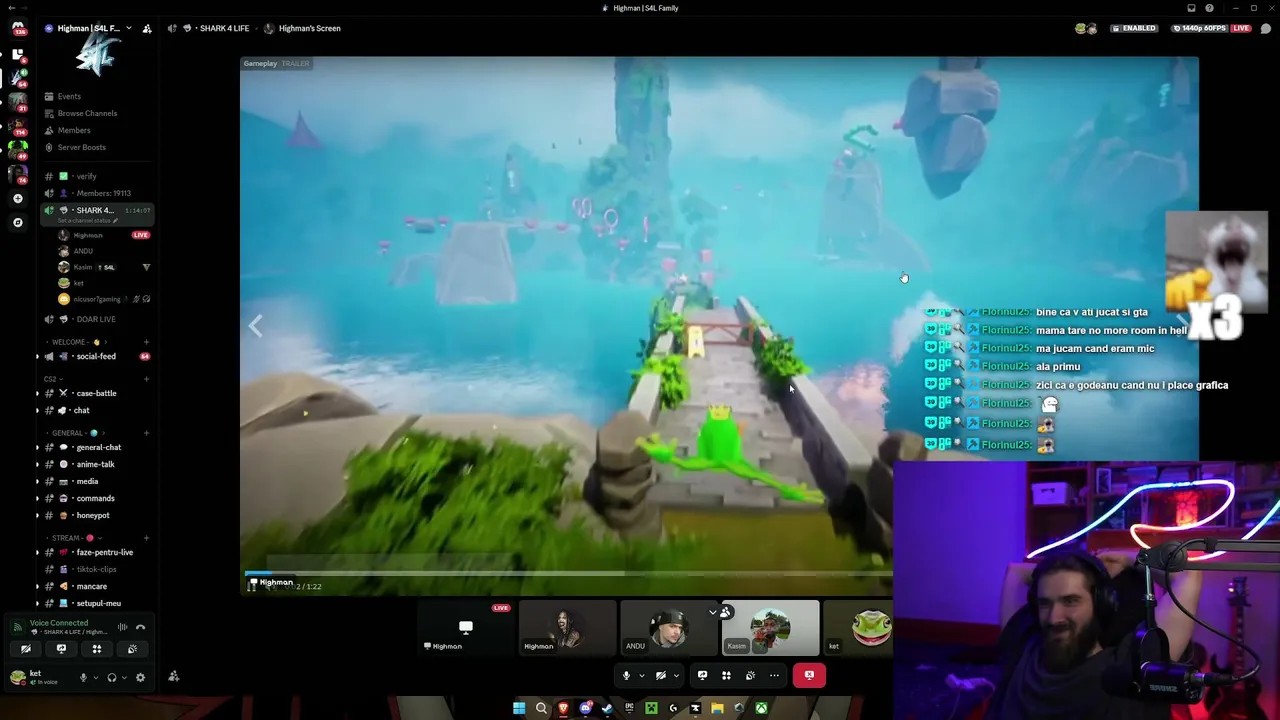1280x720 pixels.
Task: Share screen from the Voice Connected panel
Action: [61, 649]
